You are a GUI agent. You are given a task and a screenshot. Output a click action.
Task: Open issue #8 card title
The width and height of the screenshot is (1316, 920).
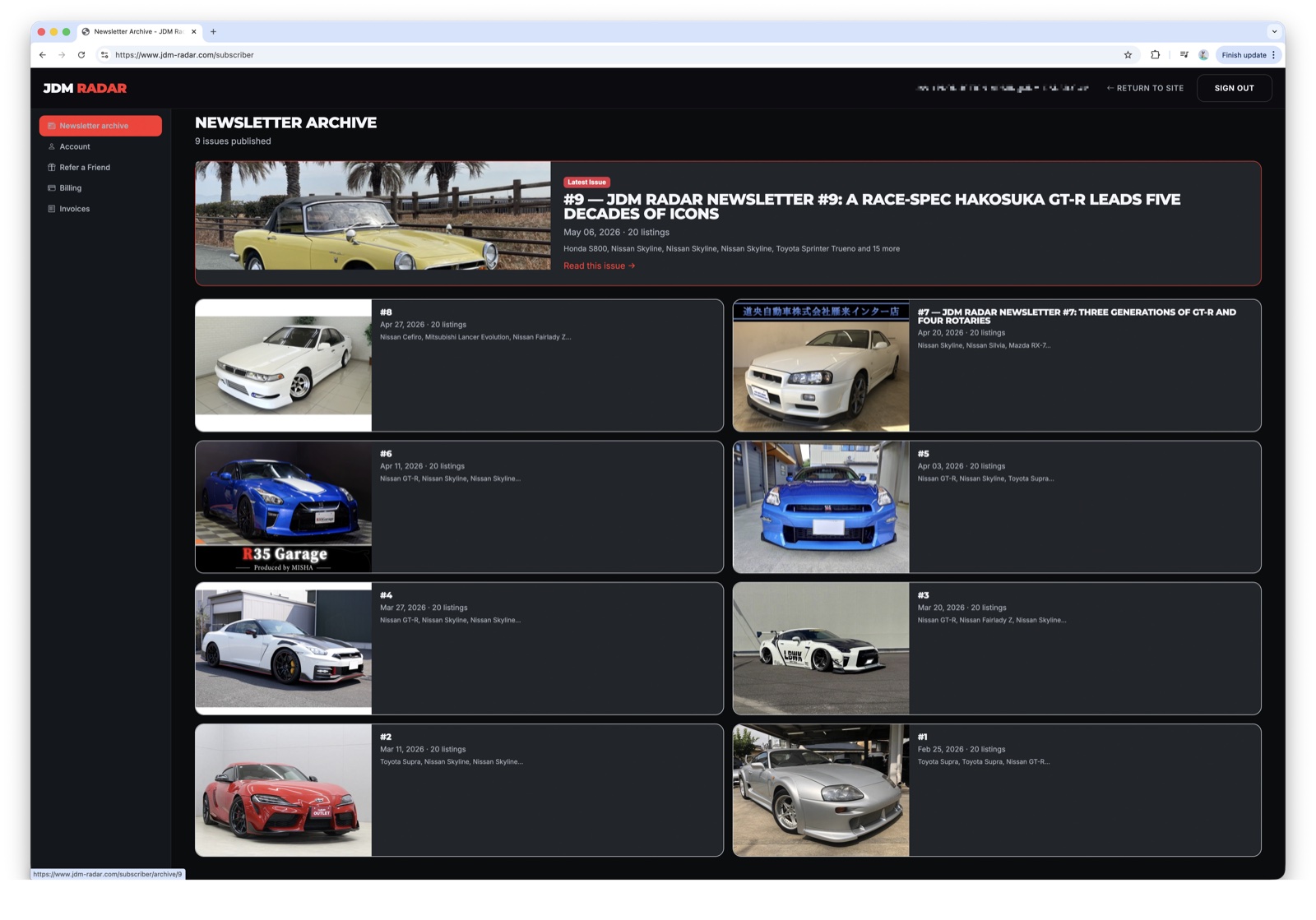tap(386, 312)
